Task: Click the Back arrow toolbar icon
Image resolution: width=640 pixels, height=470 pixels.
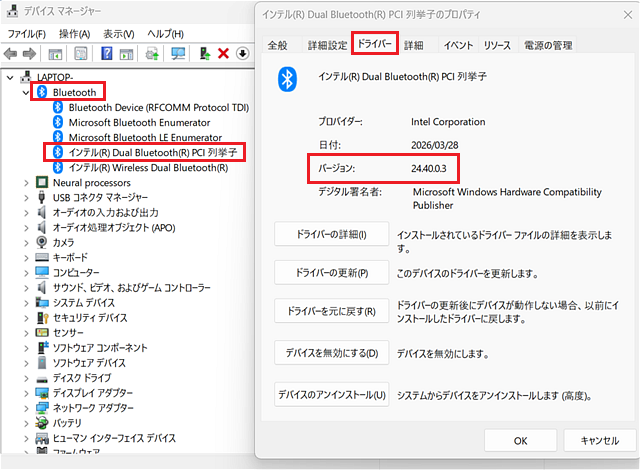Action: pyautogui.click(x=10, y=53)
